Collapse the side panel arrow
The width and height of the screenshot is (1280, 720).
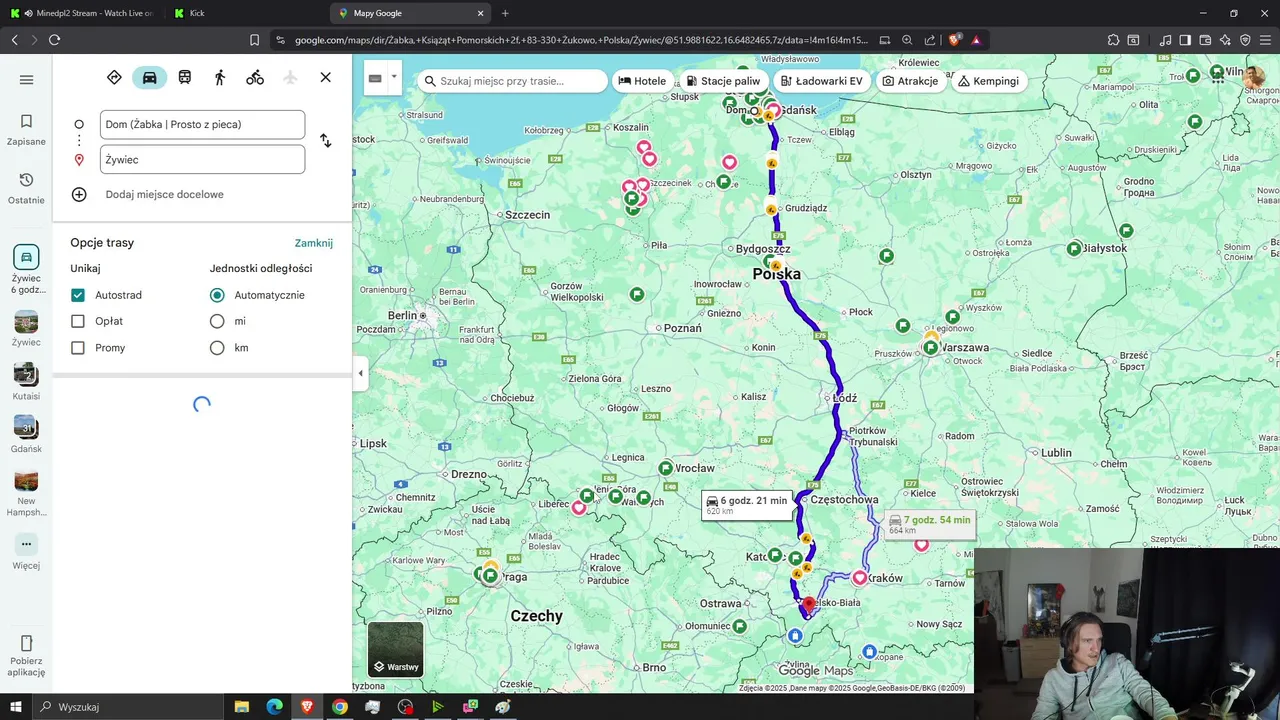click(x=360, y=373)
